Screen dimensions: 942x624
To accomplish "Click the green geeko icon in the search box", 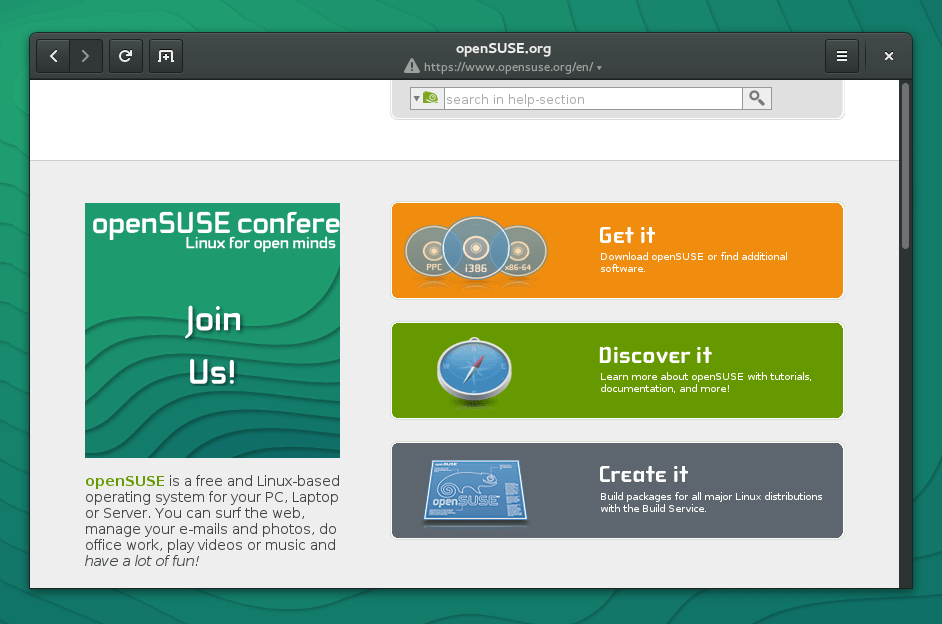I will [x=429, y=98].
